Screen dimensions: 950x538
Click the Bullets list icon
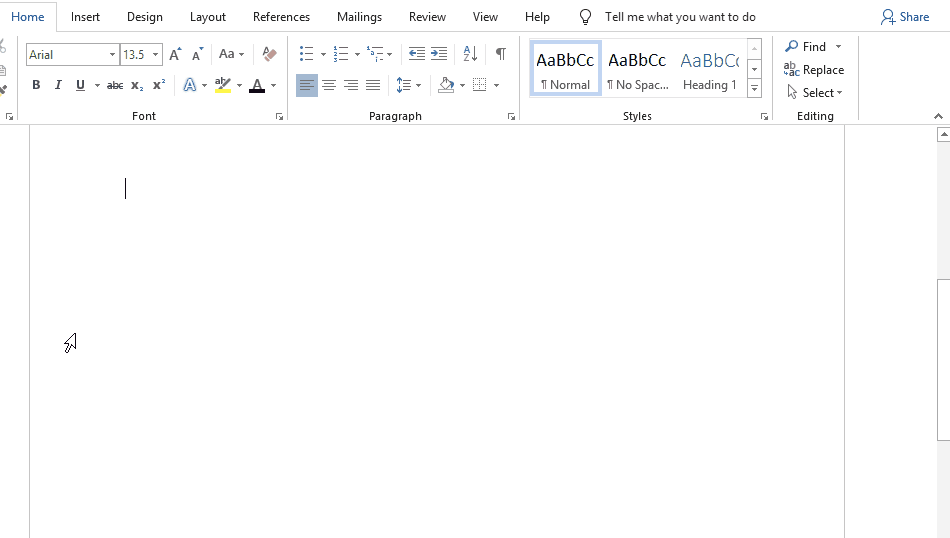[307, 54]
